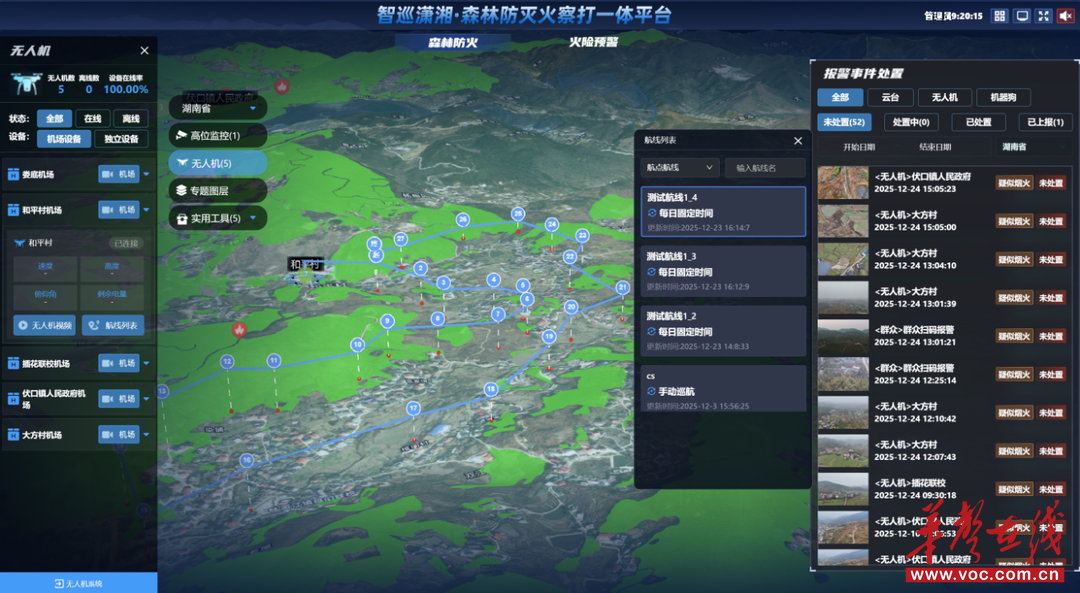Expand the 大方村机场 row arrow
Image resolution: width=1080 pixels, height=593 pixels.
click(147, 435)
